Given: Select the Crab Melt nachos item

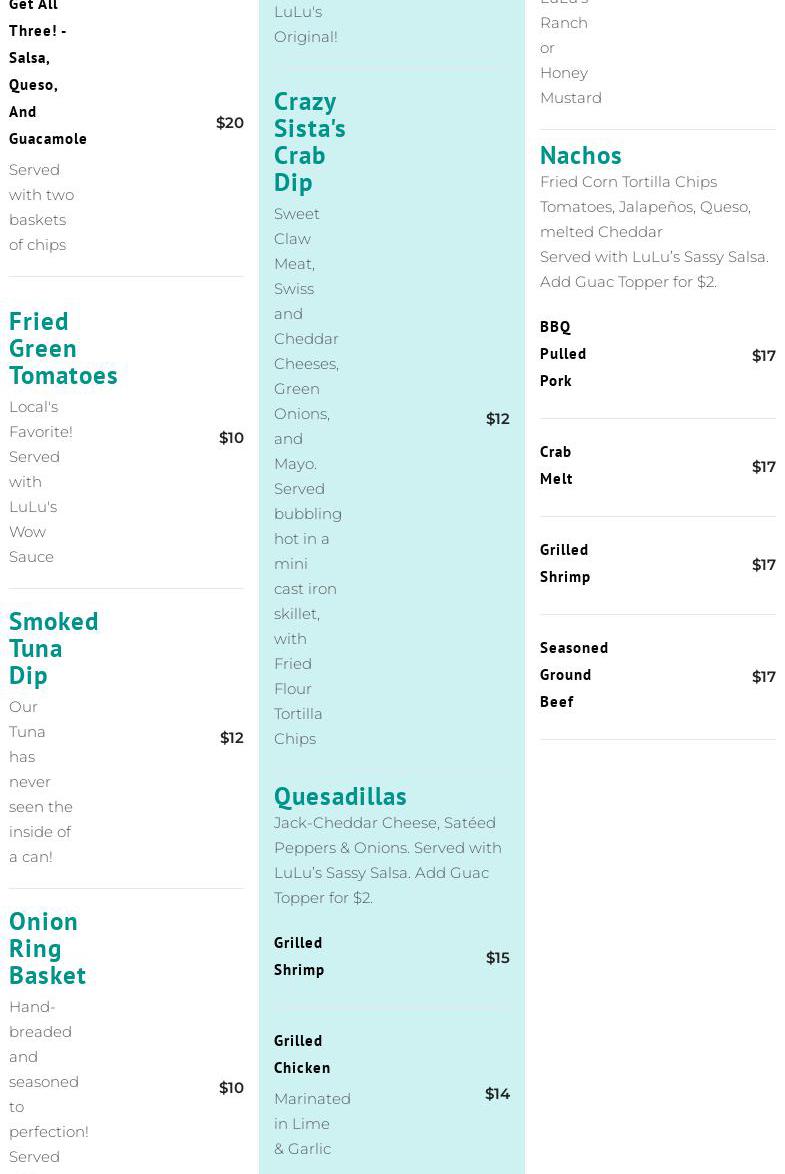Looking at the screenshot, I should tap(556, 465).
